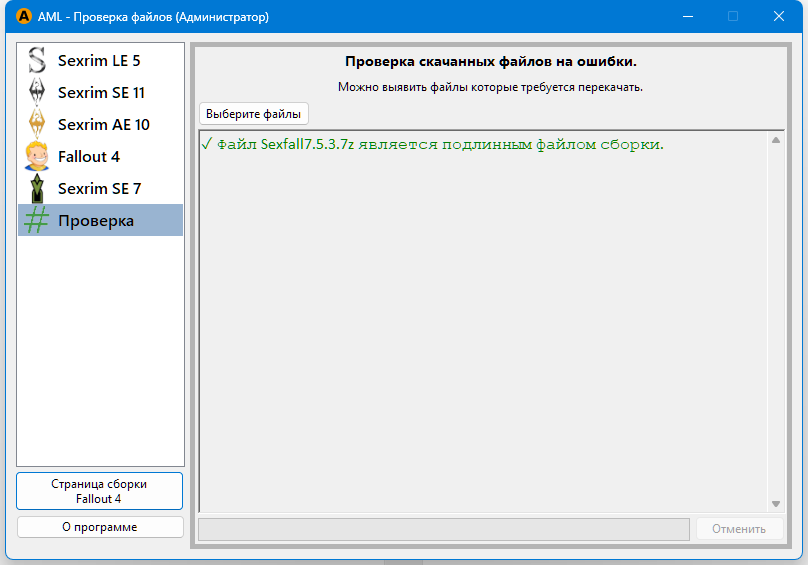Click the progress bar at the bottom
Screen dimensions: 808x565
pyautogui.click(x=444, y=529)
